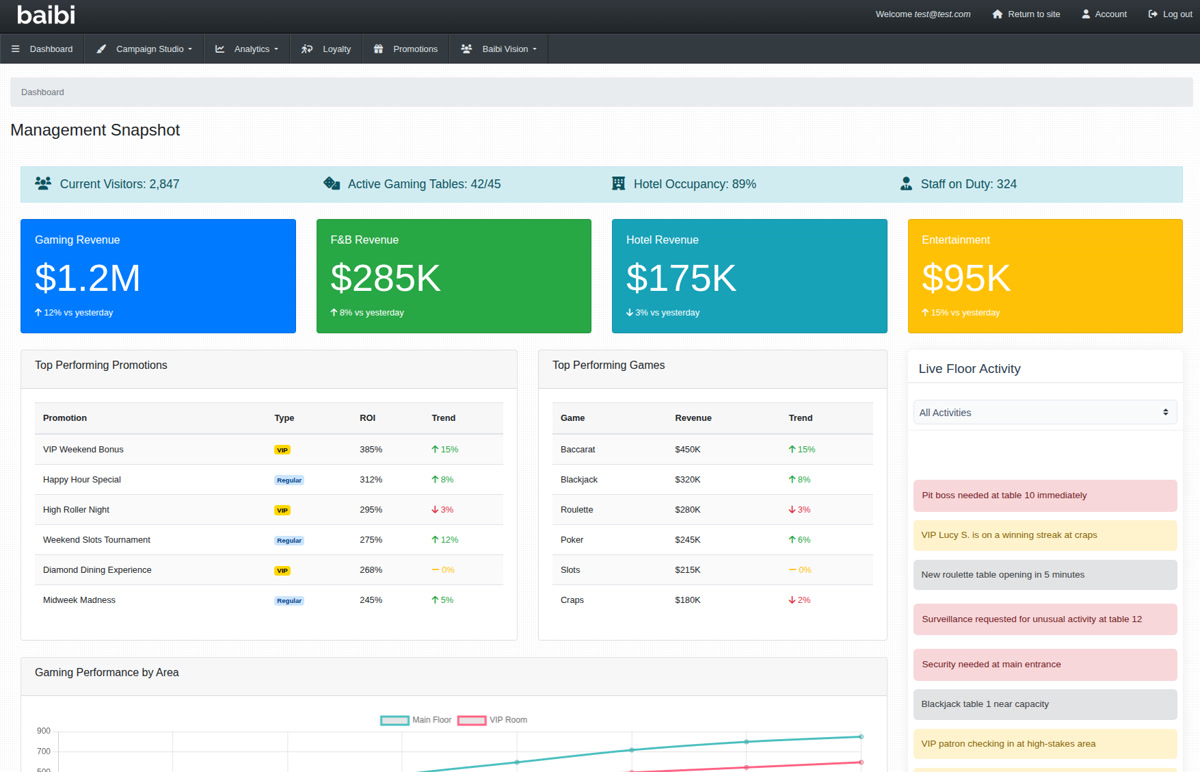Expand the Baibi Vision dropdown menu

(498, 48)
